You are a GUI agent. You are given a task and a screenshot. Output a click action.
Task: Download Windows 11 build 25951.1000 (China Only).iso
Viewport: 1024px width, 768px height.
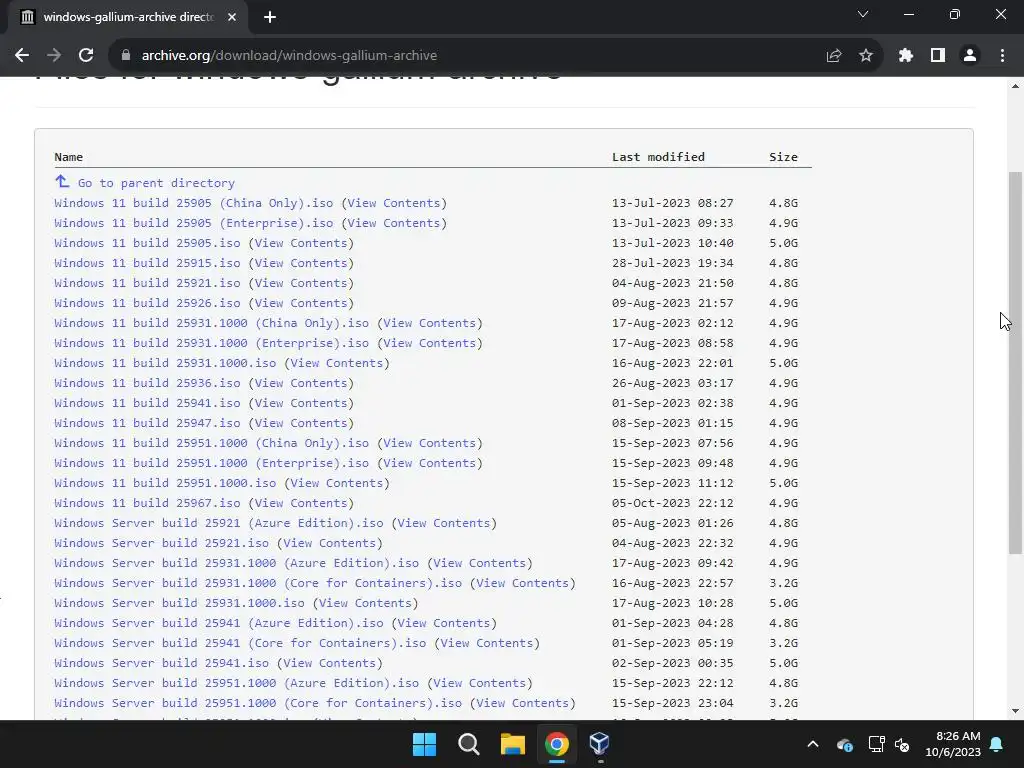(212, 443)
